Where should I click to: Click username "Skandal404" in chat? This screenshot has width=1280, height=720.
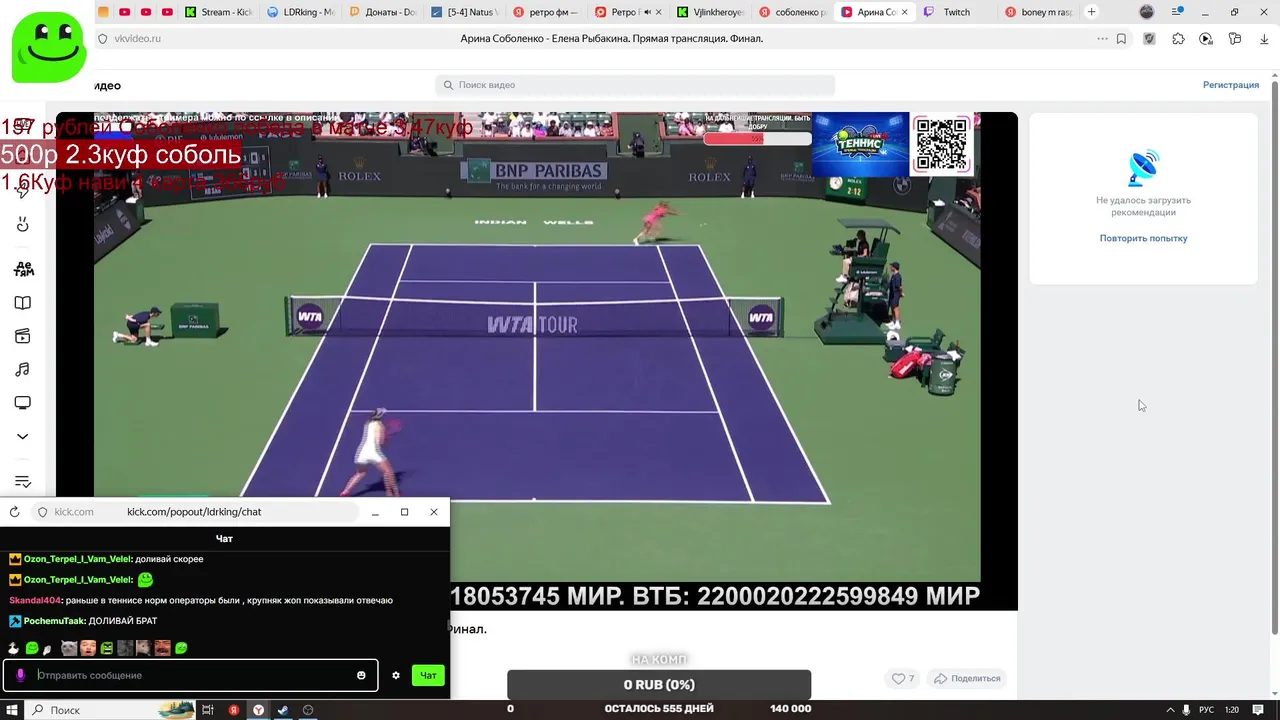point(35,600)
